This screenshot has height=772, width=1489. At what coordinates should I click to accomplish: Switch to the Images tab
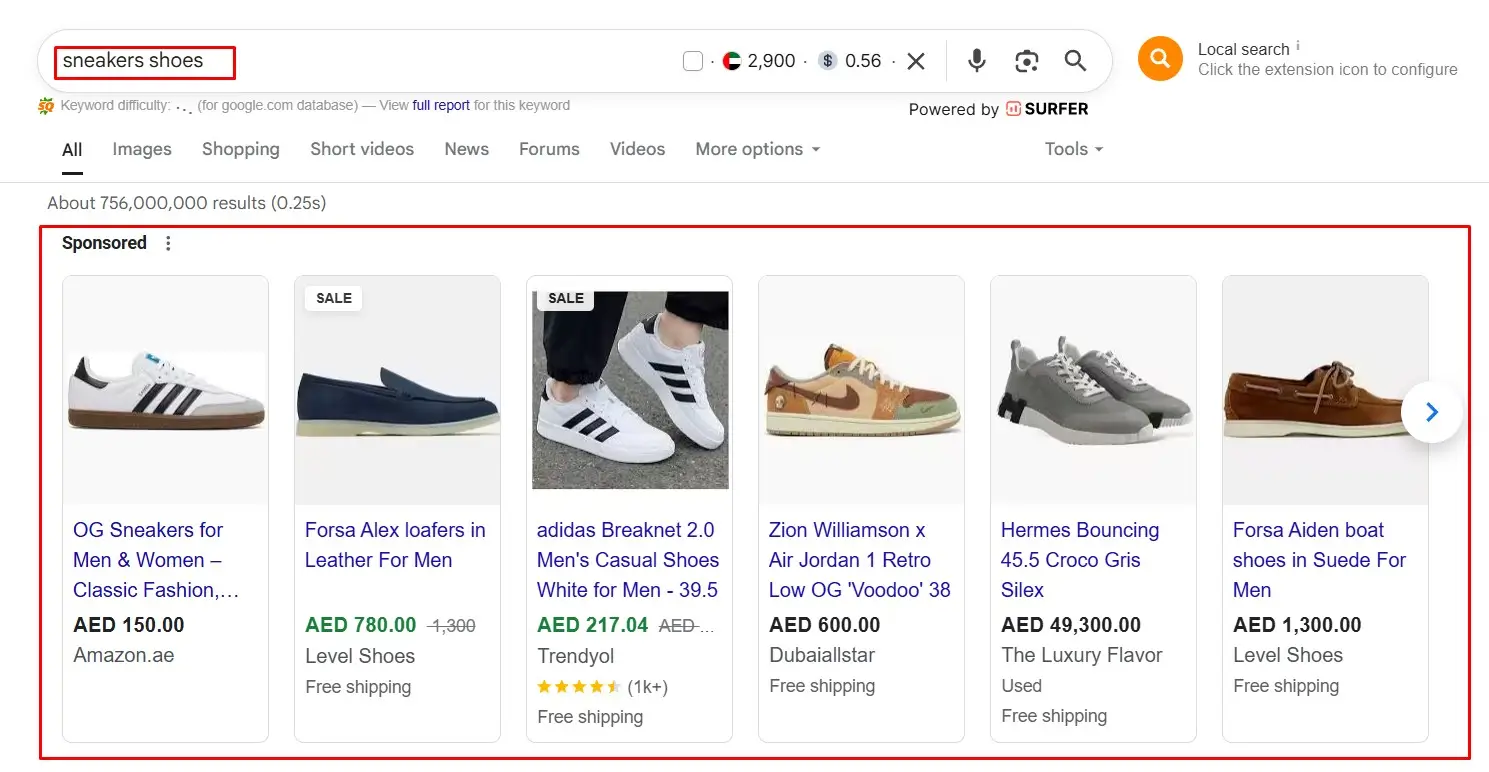[x=142, y=149]
